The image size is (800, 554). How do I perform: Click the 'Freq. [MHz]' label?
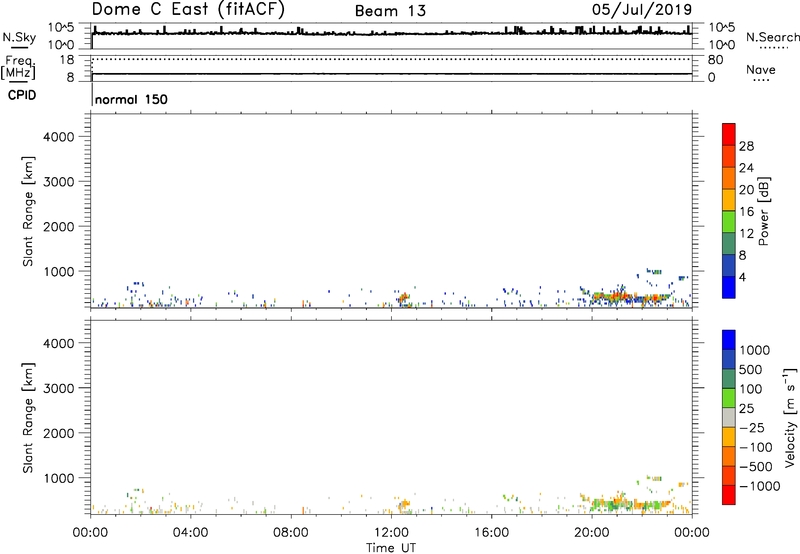coord(18,67)
